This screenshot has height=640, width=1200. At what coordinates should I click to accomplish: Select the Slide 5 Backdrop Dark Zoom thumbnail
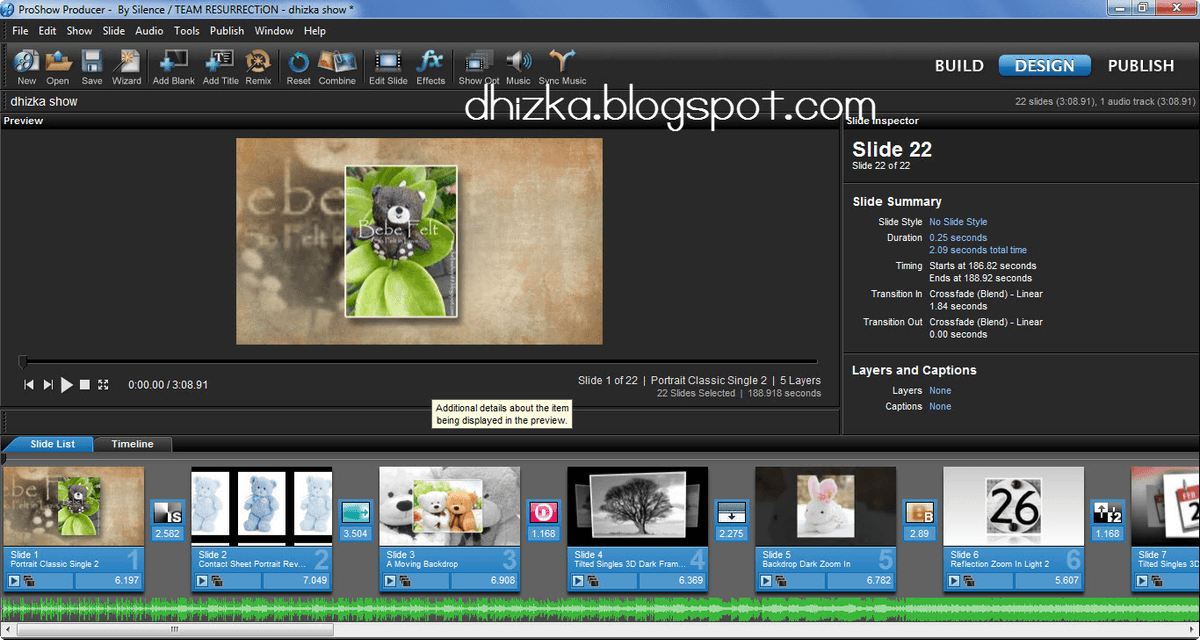point(825,505)
